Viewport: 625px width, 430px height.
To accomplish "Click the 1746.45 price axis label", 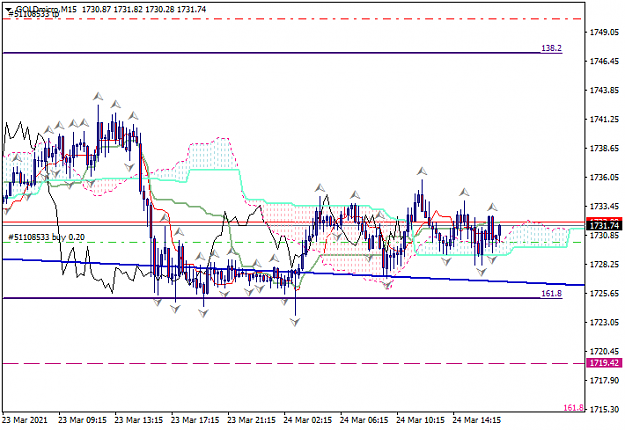I will [x=604, y=61].
